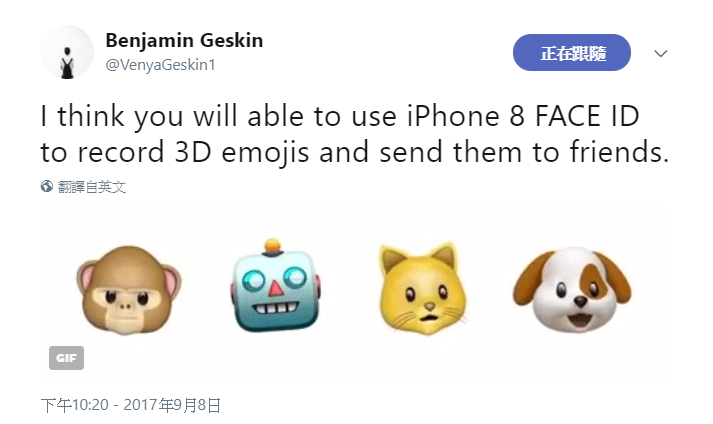The height and width of the screenshot is (424, 713).
Task: Click the date 2017年9月8日
Action: 172,405
